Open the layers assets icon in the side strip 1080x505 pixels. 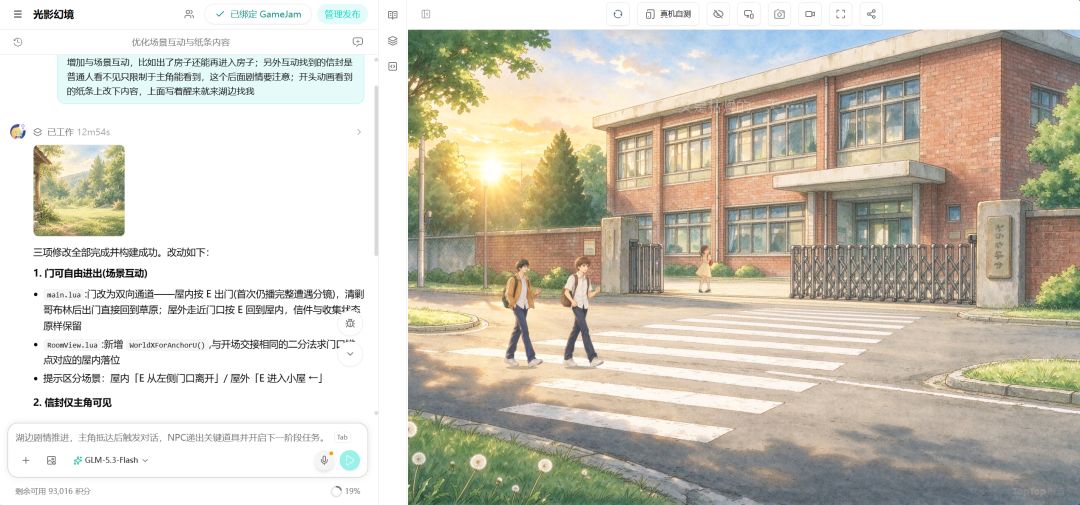[x=393, y=41]
